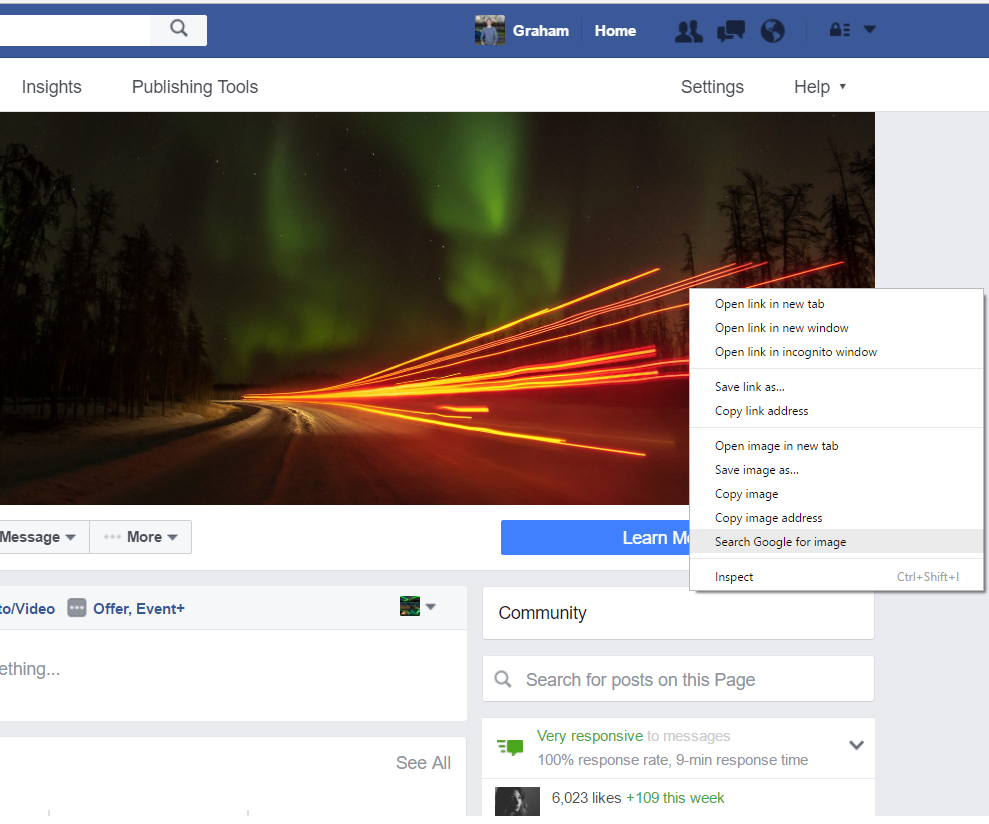Switch to Publishing Tools
989x824 pixels.
click(194, 87)
